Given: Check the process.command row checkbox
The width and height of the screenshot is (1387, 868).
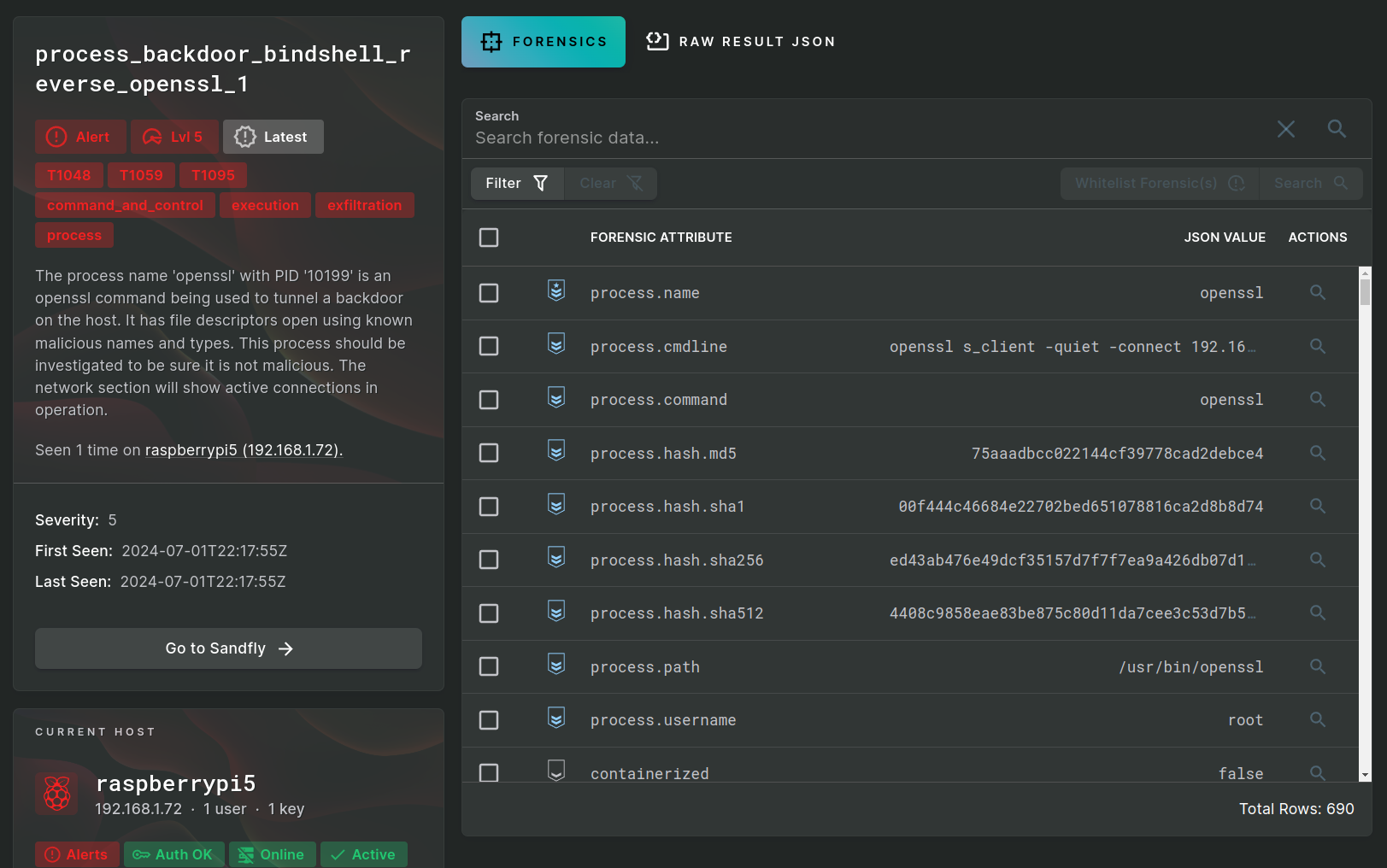Looking at the screenshot, I should coord(489,400).
